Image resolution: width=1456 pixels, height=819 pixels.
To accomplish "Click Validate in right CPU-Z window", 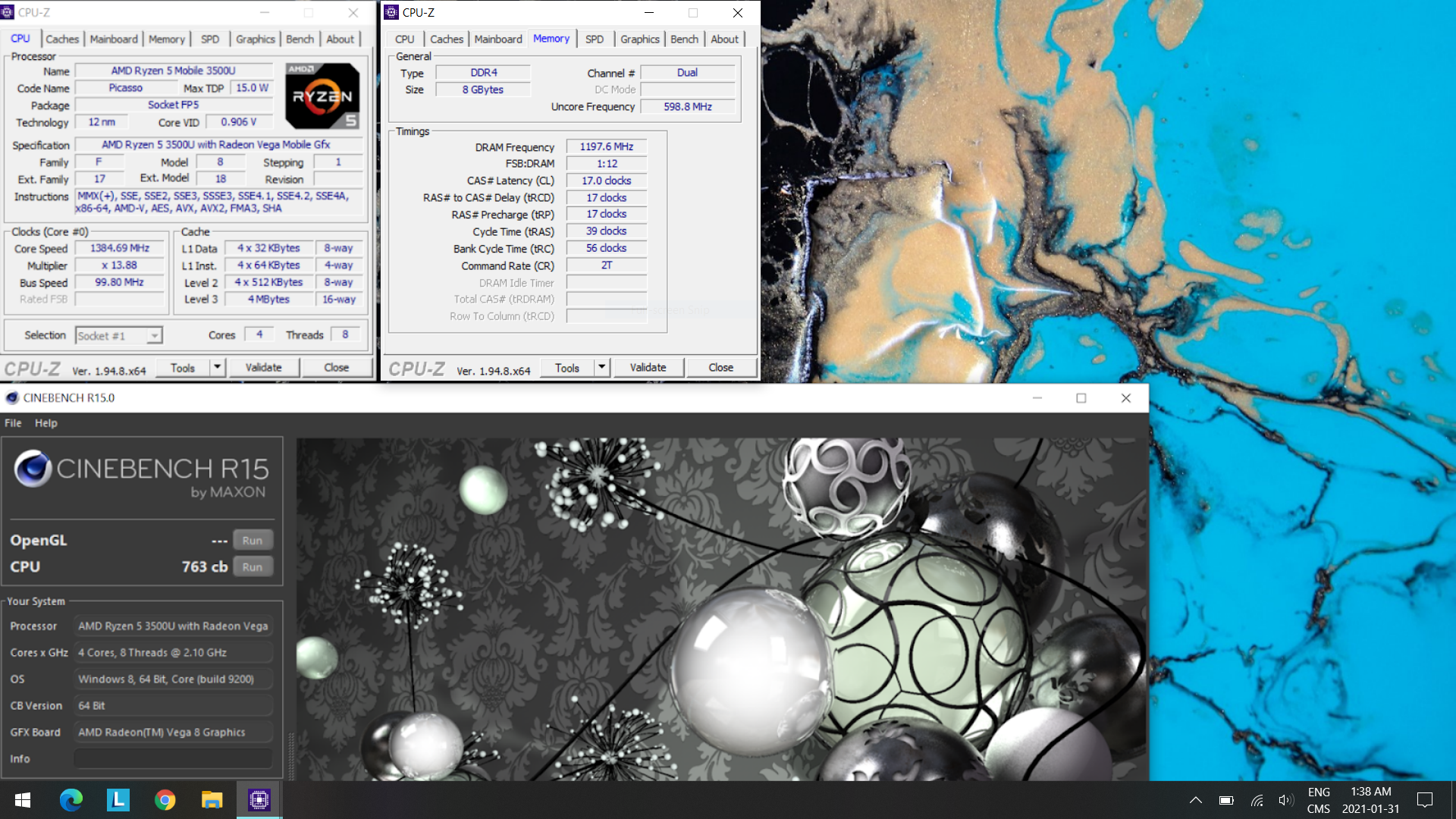I will tap(648, 368).
